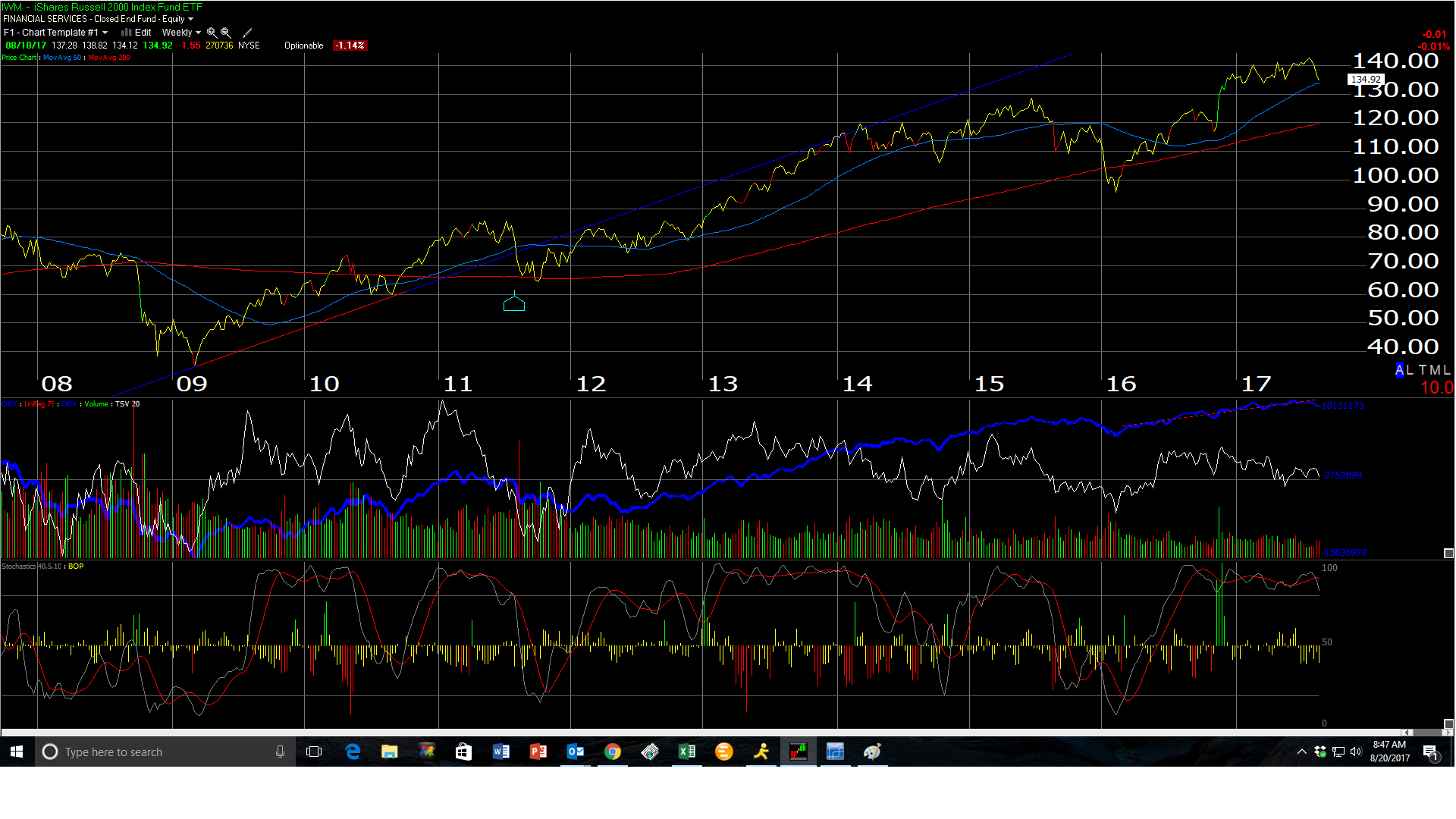
Task: Click the 08/18/17 date value
Action: pos(26,45)
